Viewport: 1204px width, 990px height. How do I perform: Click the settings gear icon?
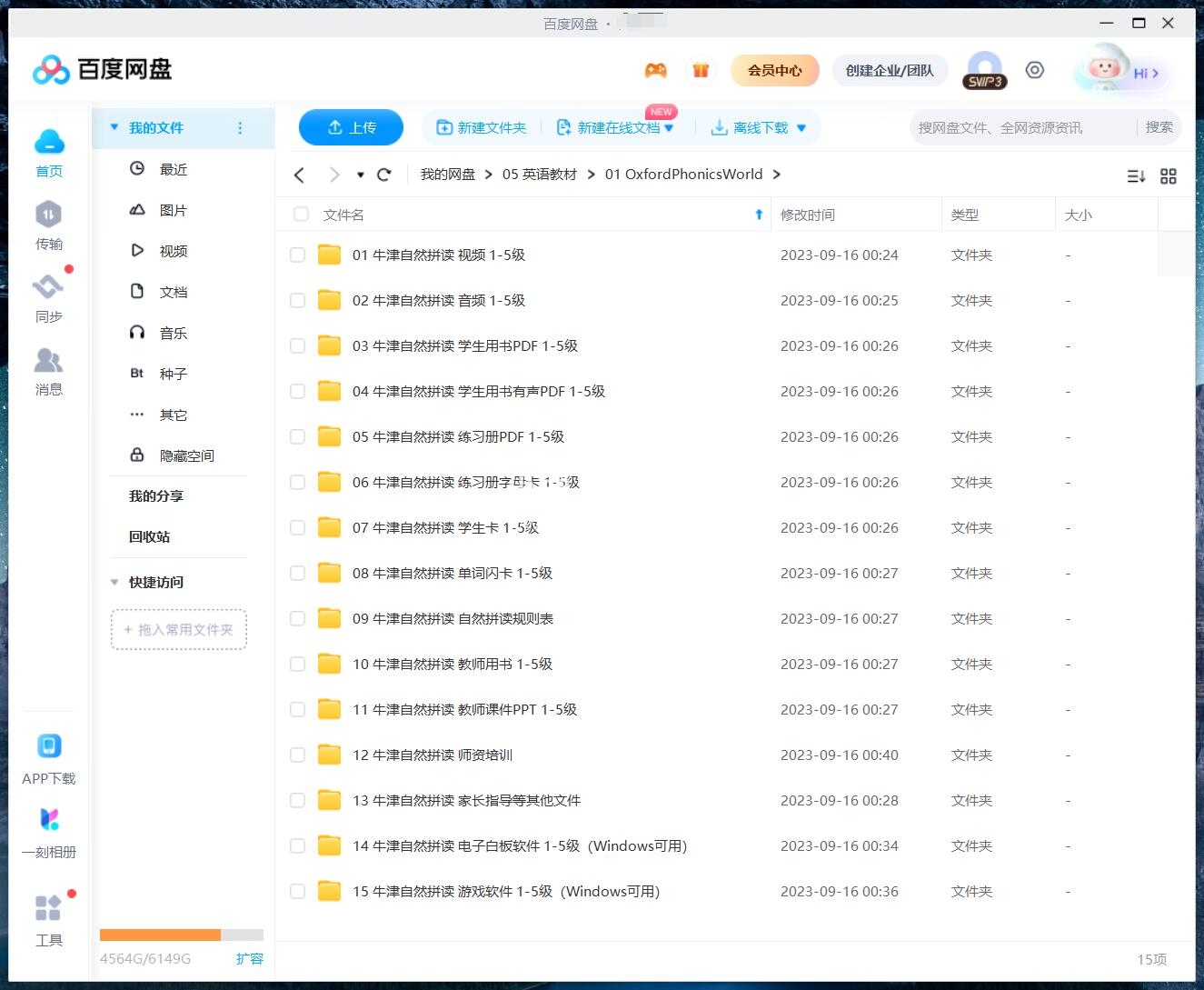pos(1035,70)
